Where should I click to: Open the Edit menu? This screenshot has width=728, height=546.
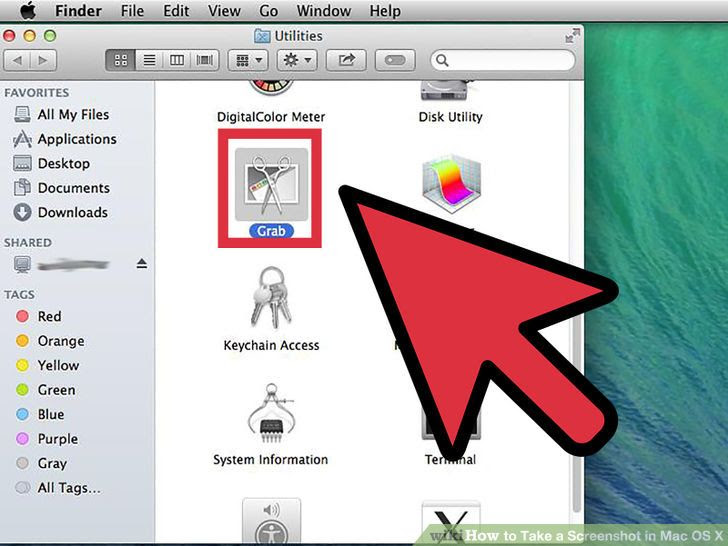[176, 11]
